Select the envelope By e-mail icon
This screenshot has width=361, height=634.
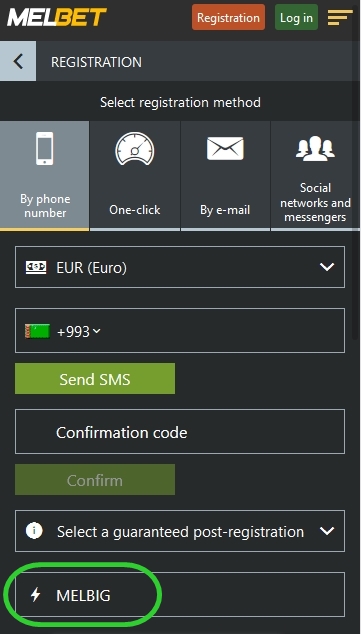pyautogui.click(x=225, y=148)
